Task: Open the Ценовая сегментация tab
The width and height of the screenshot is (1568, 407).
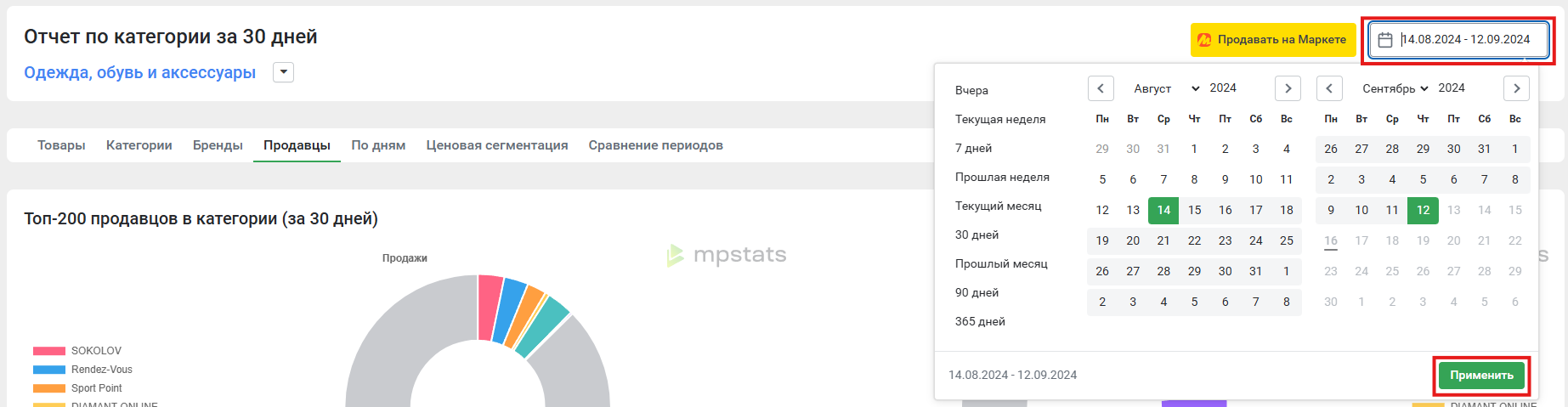Action: click(497, 145)
